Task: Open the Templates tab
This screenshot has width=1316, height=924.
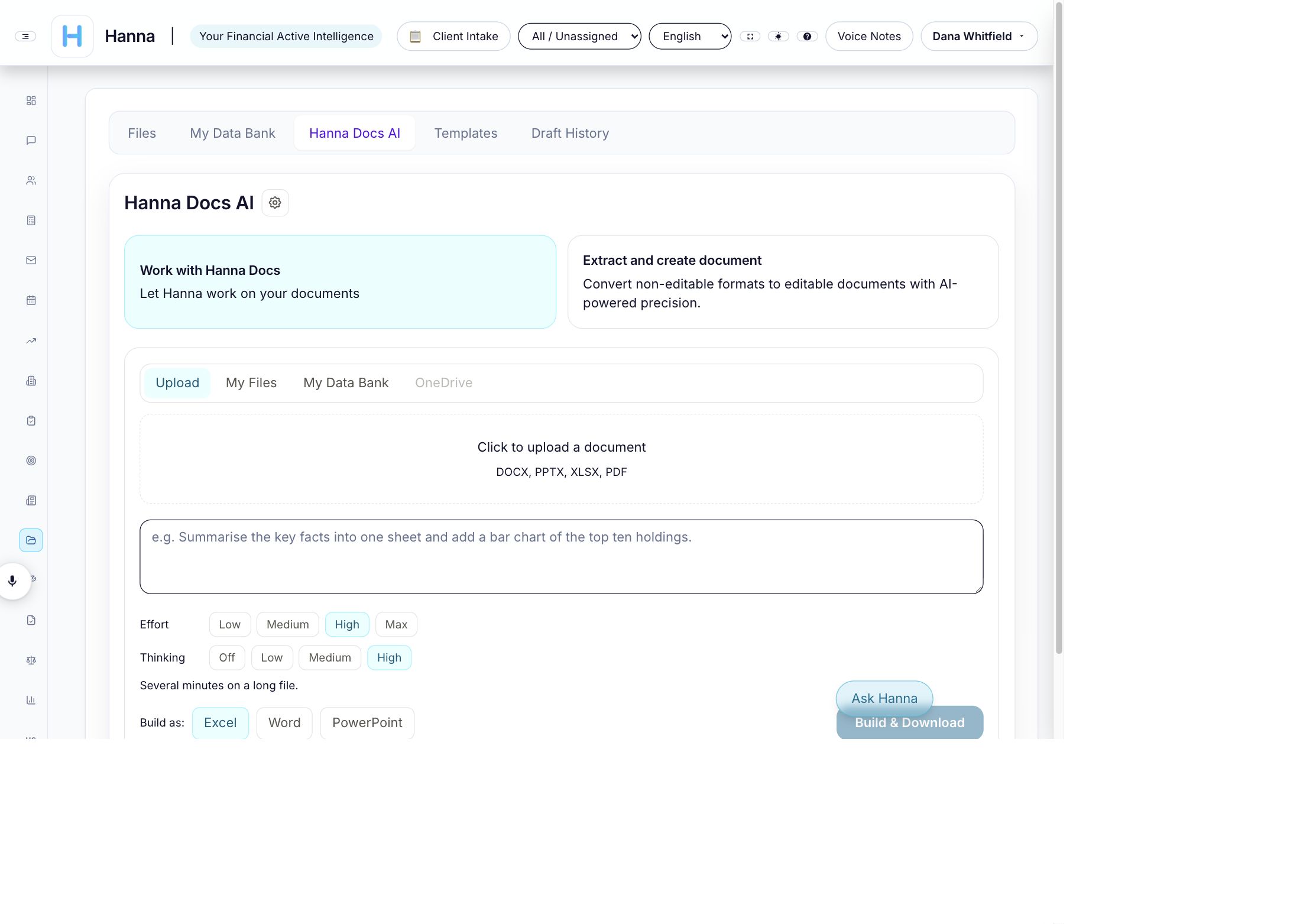Action: 466,133
